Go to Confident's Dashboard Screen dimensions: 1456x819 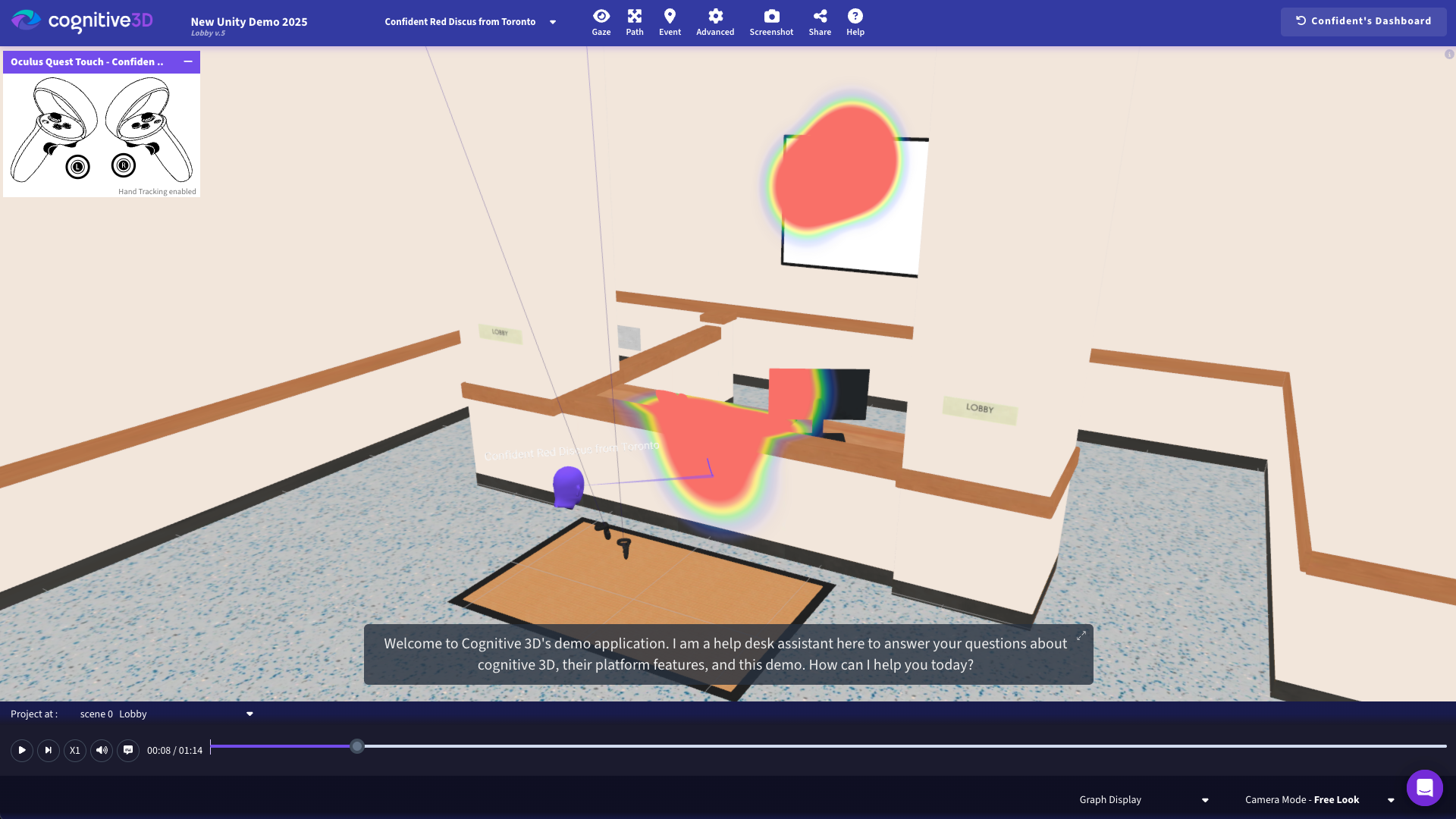(1363, 21)
